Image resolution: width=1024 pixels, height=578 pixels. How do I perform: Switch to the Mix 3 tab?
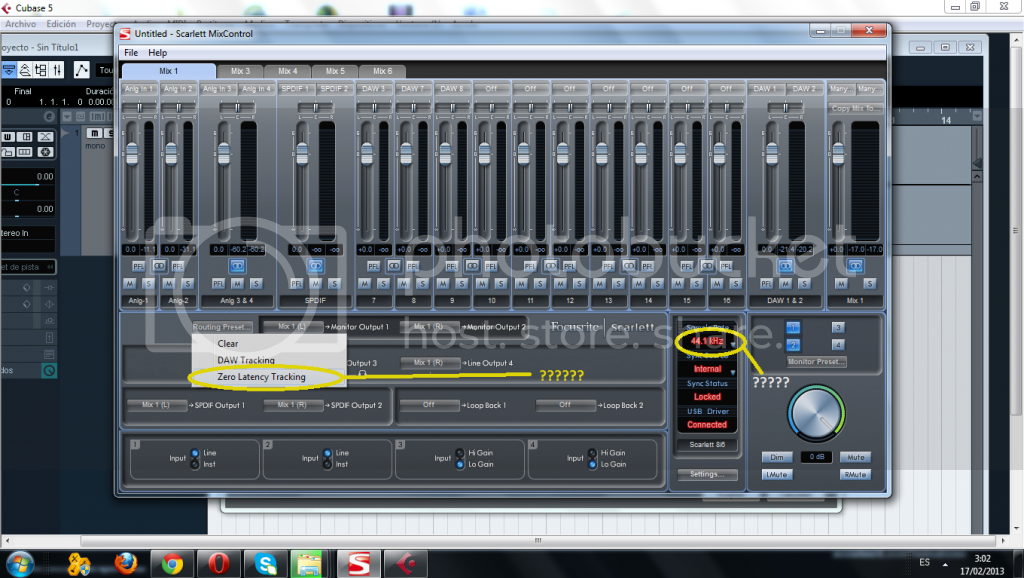tap(240, 71)
